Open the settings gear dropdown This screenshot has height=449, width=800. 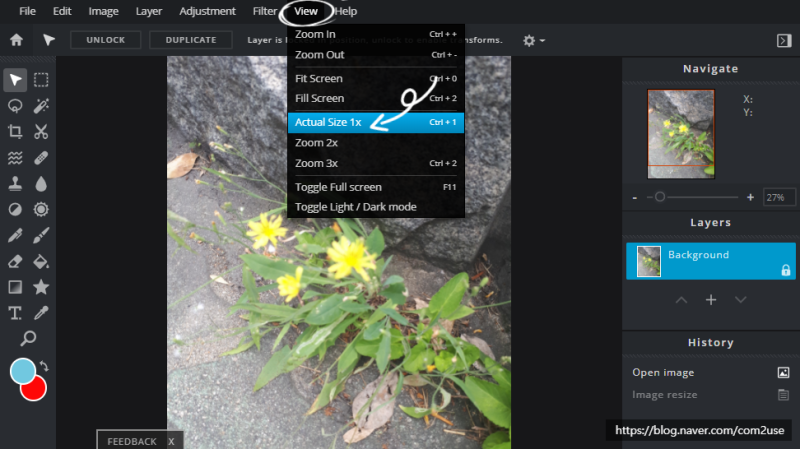pyautogui.click(x=534, y=40)
